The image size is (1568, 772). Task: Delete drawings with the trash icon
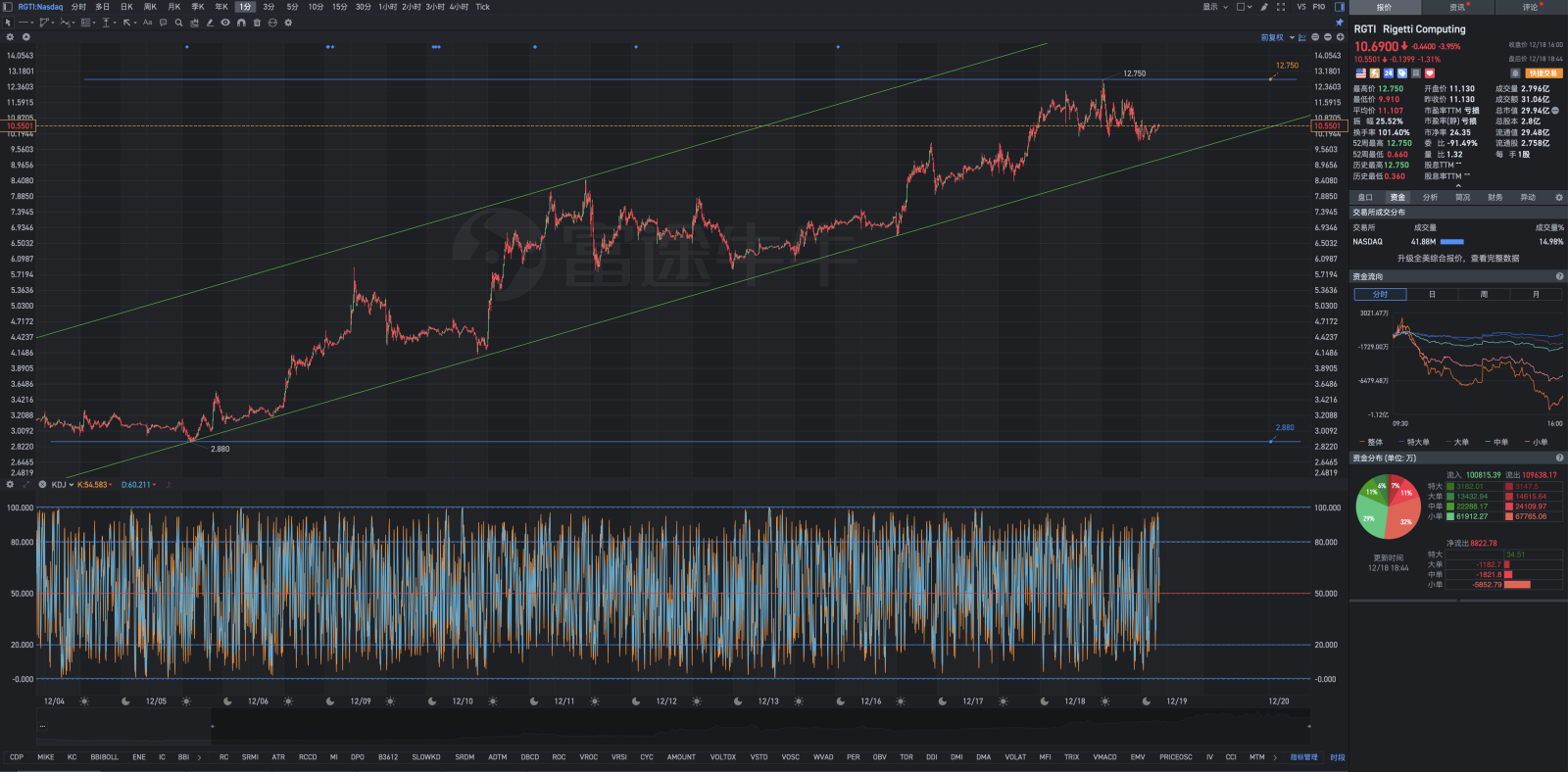[257, 23]
